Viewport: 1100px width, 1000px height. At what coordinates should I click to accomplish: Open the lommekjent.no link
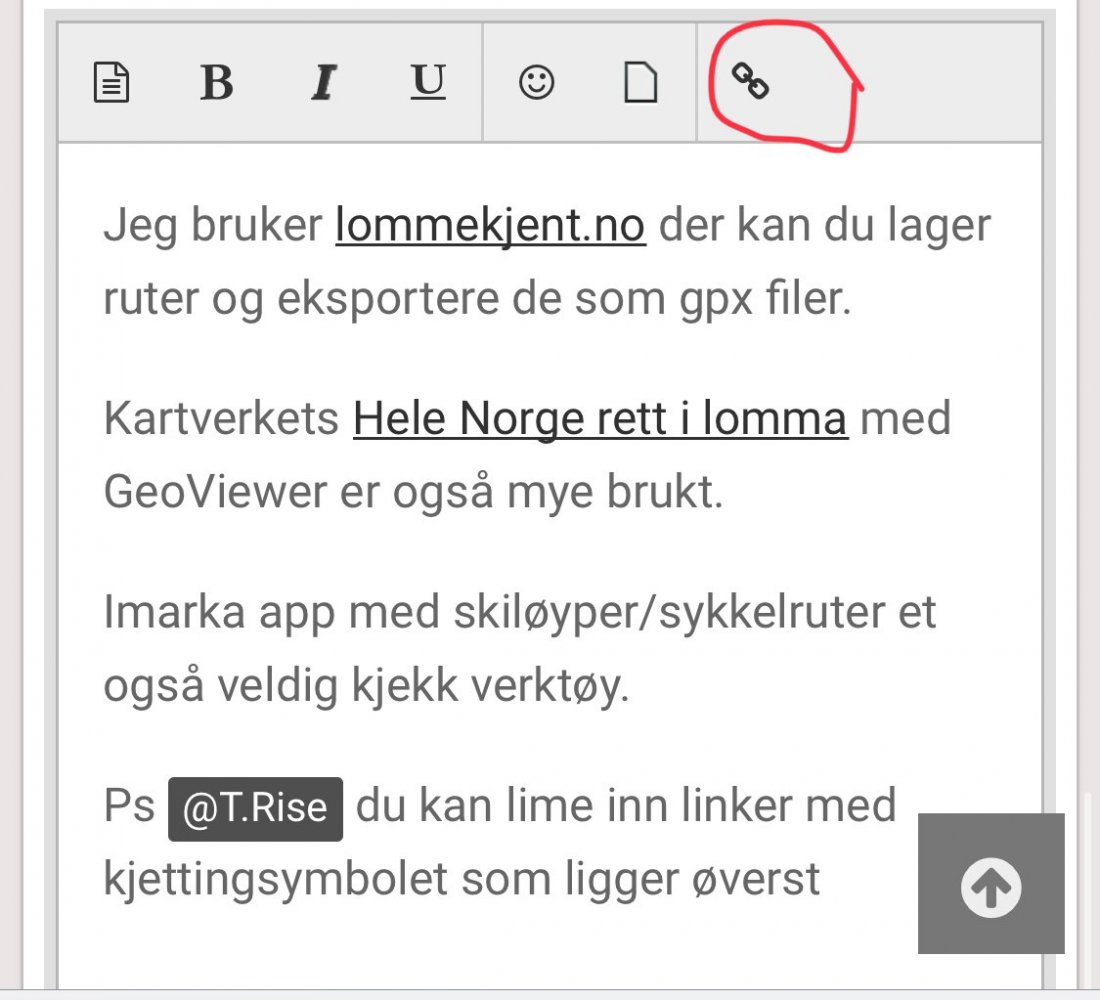pos(490,226)
